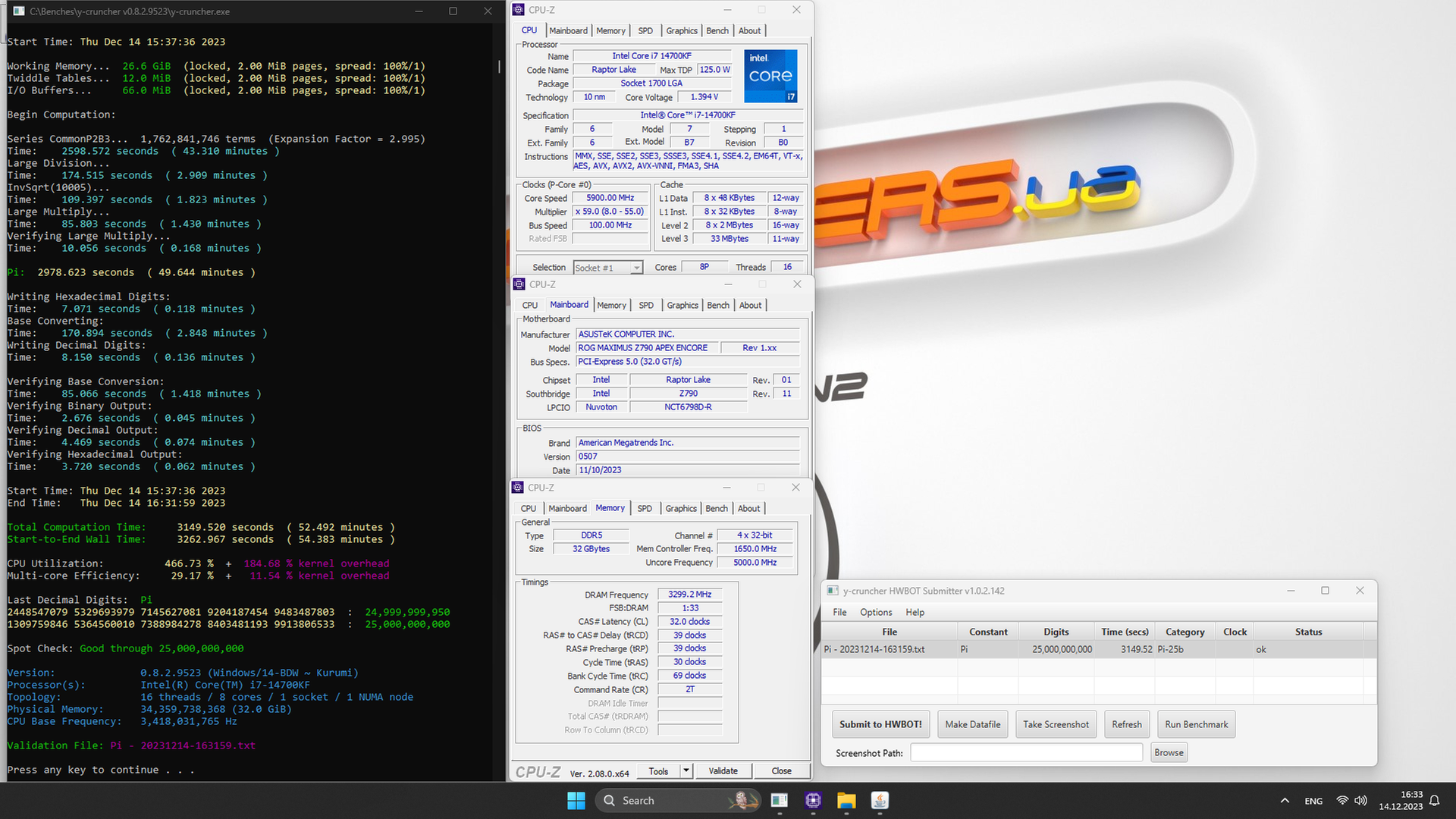The height and width of the screenshot is (819, 1456).
Task: Switch the ENG input language indicator
Action: click(1313, 801)
